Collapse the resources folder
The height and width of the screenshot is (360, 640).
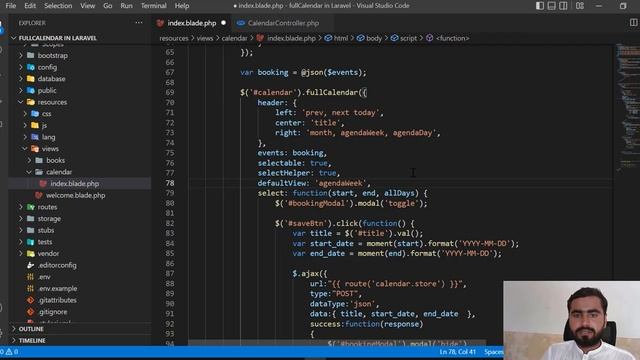tap(52, 102)
